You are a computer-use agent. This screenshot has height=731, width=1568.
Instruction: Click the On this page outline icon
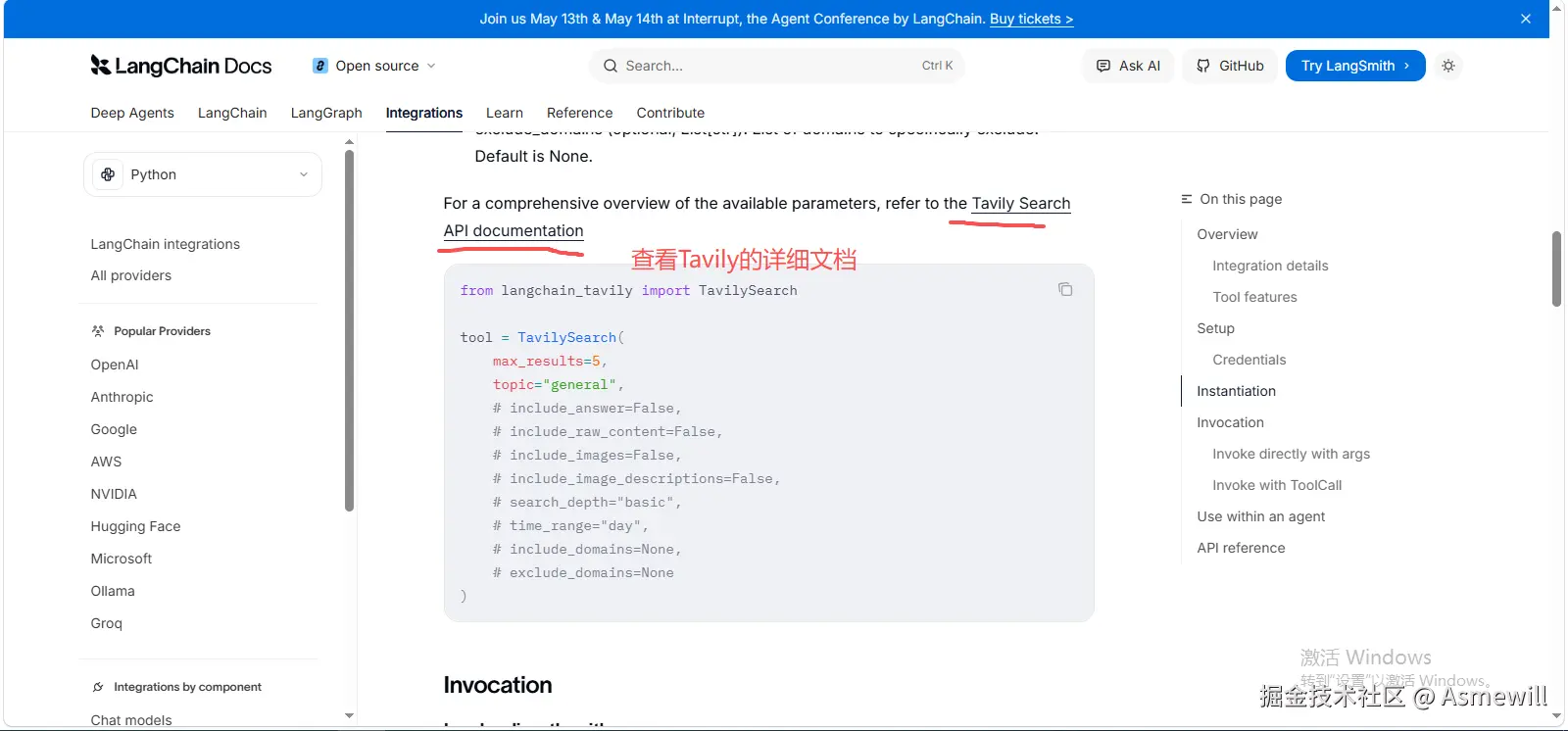point(1187,199)
